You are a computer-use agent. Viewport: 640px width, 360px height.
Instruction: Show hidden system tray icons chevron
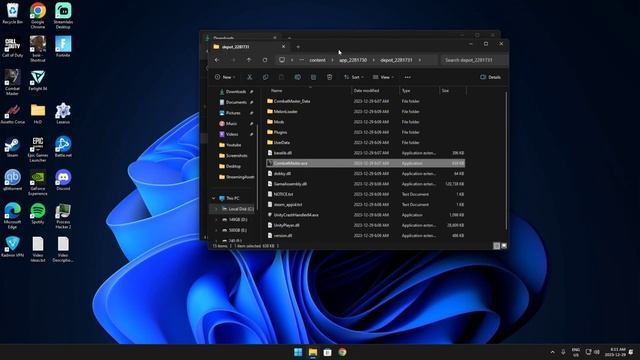(x=552, y=352)
